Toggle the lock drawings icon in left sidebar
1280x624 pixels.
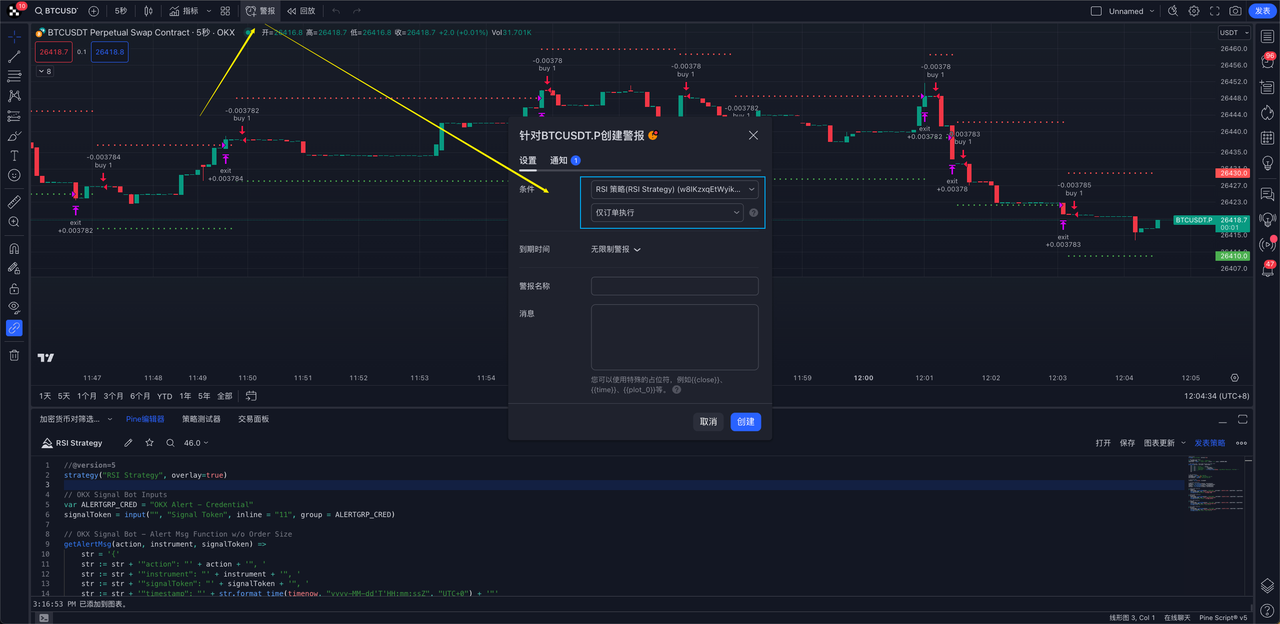pos(14,288)
